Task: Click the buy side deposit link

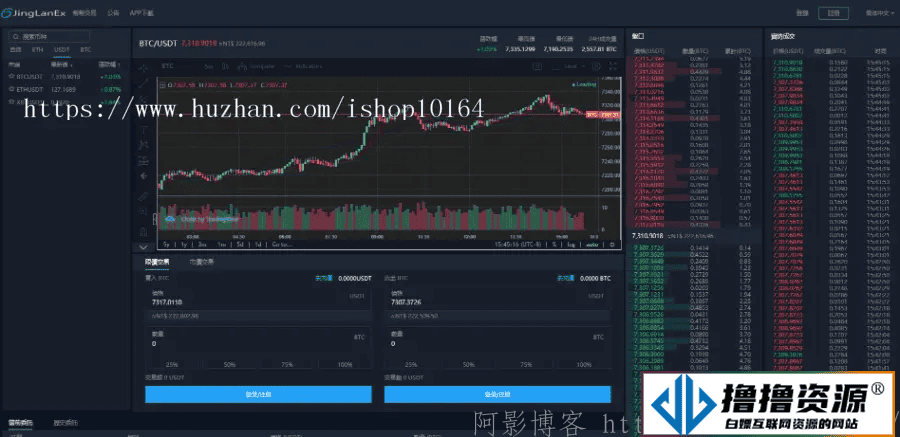Action: point(323,278)
